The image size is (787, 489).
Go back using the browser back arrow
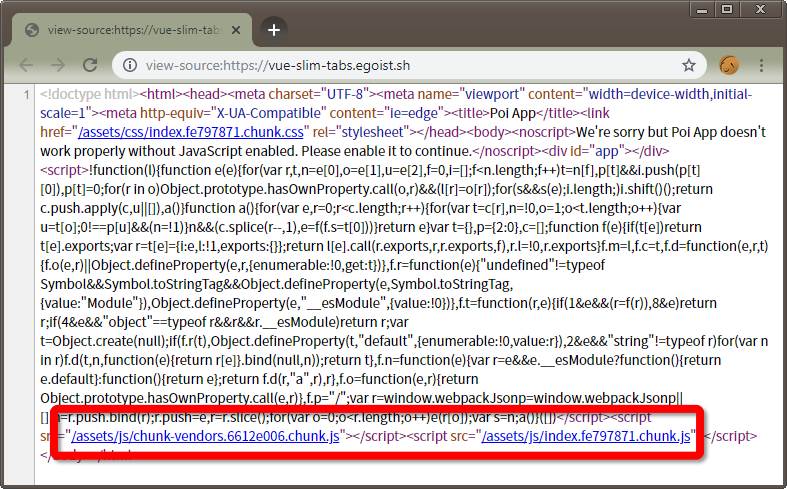(26, 65)
